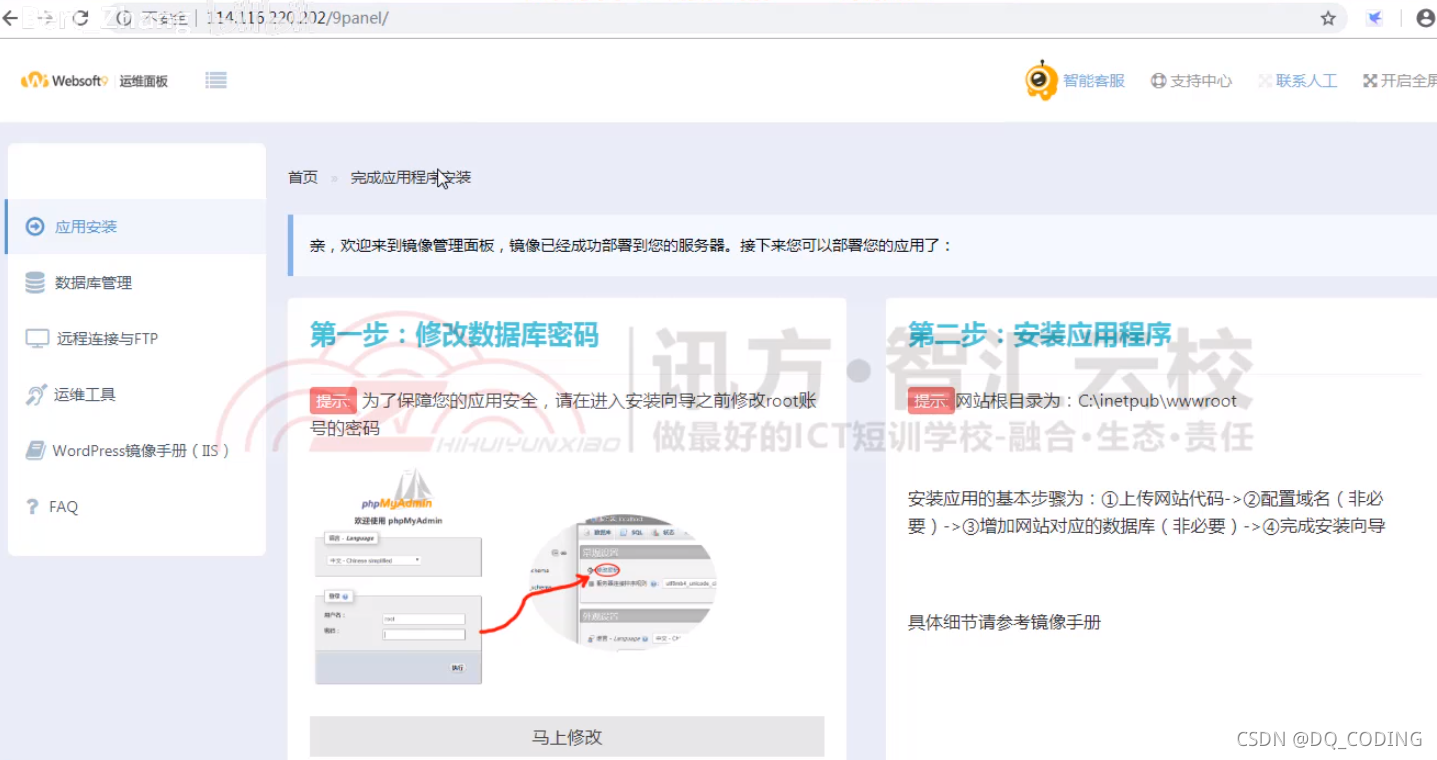Expand the browser profile avatar menu
1437x760 pixels.
[1424, 17]
